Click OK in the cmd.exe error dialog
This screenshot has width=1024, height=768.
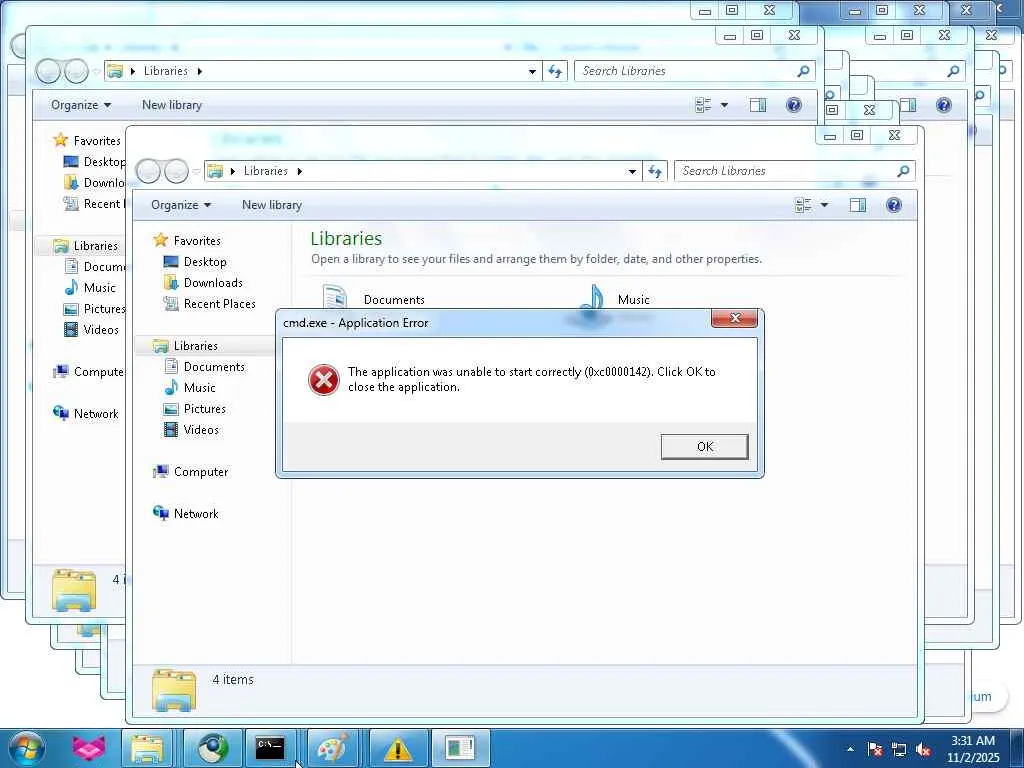(x=704, y=447)
